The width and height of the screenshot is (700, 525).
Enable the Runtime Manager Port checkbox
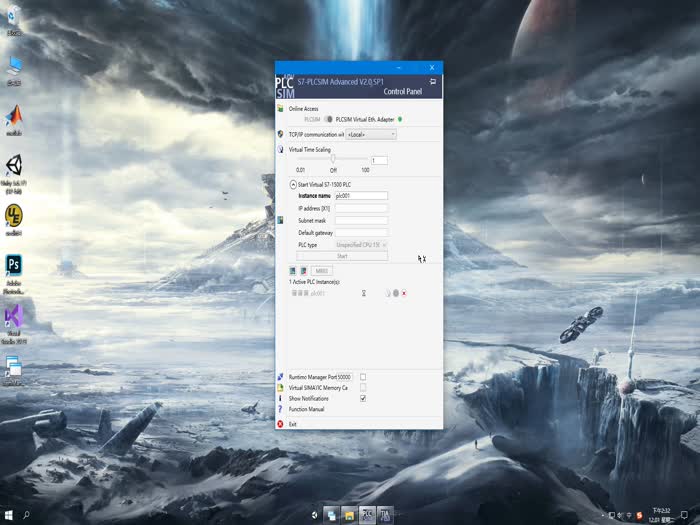363,377
